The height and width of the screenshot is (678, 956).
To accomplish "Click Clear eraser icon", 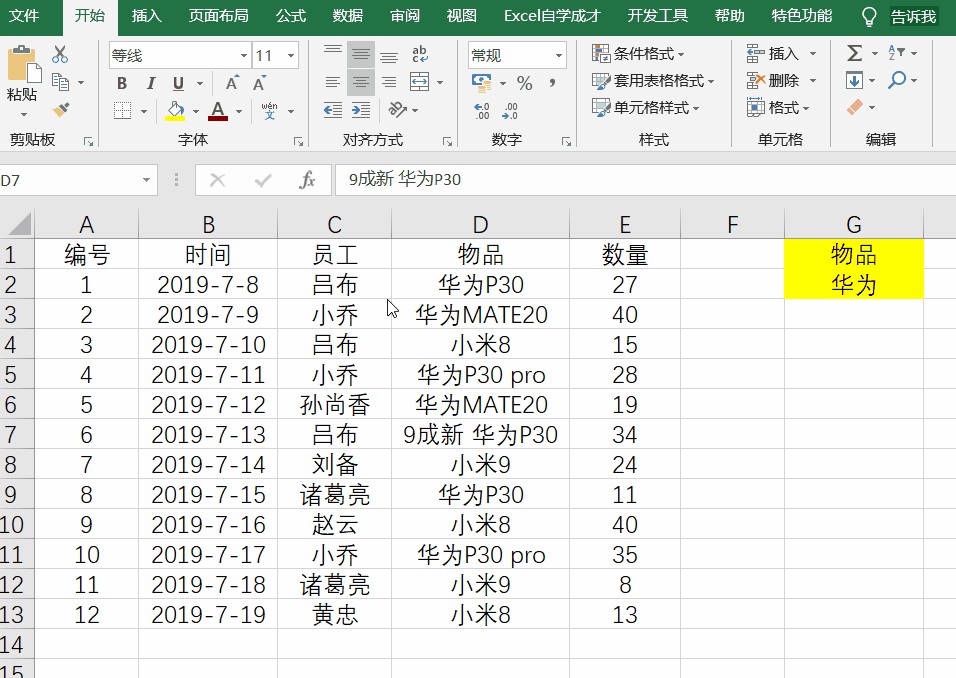I will (x=855, y=107).
